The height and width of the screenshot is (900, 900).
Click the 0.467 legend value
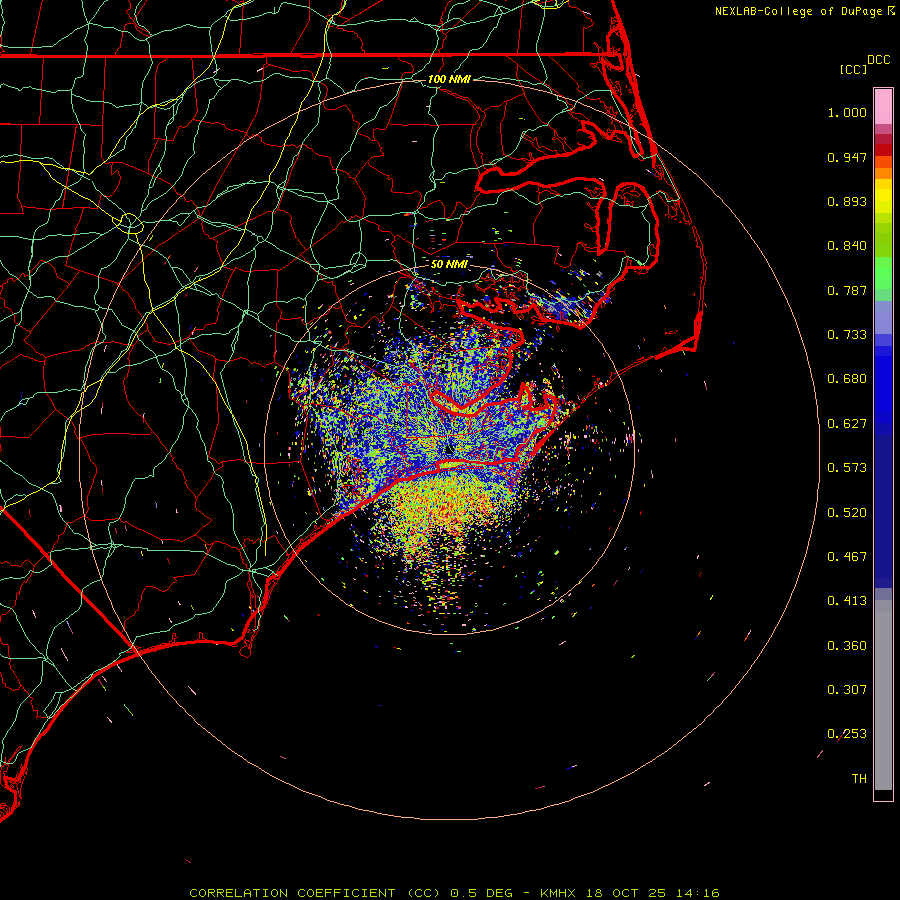[847, 557]
